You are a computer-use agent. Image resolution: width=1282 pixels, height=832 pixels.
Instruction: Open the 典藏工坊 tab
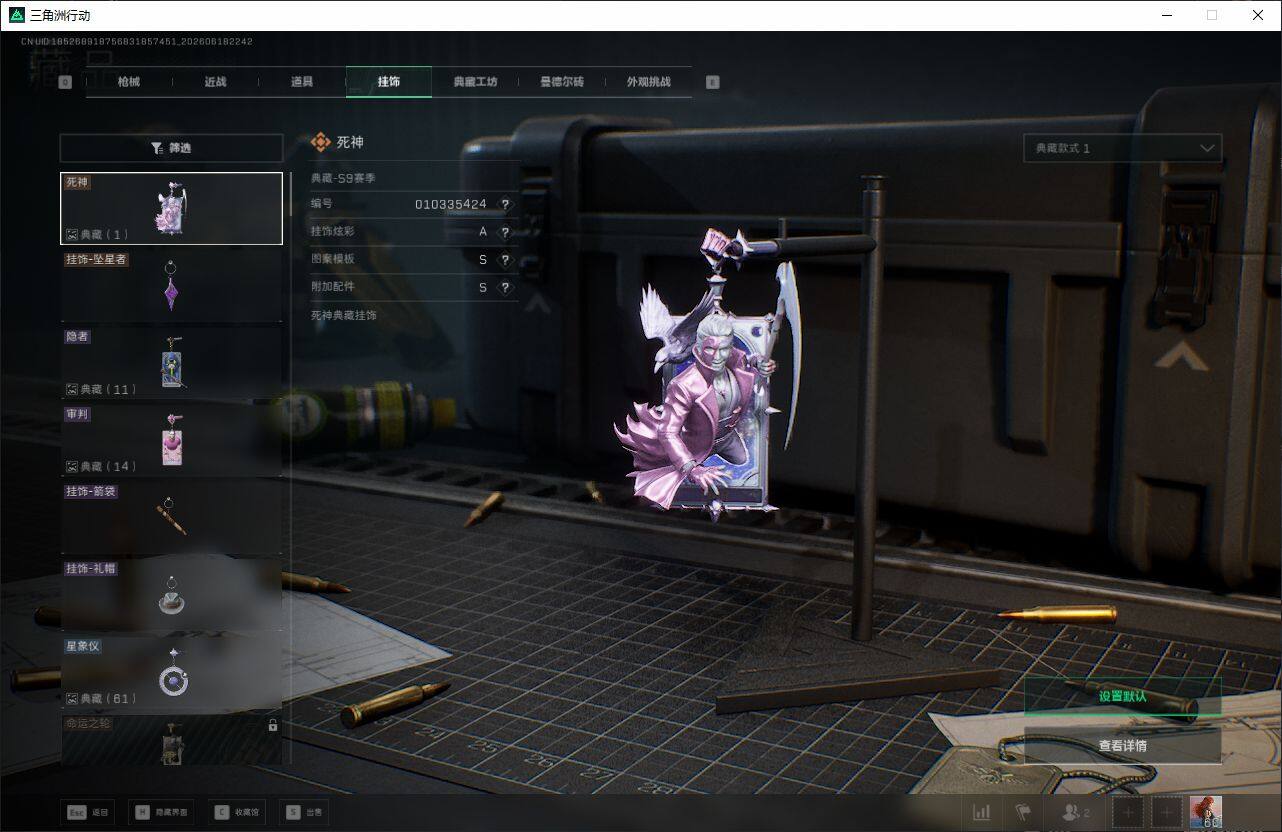click(x=475, y=82)
